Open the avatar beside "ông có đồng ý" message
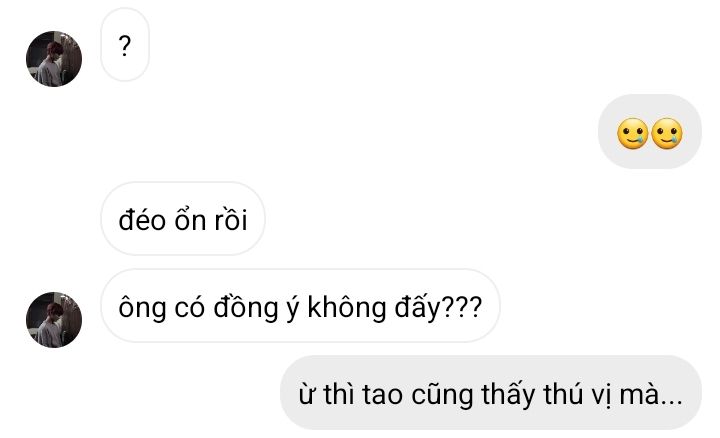 pyautogui.click(x=54, y=320)
